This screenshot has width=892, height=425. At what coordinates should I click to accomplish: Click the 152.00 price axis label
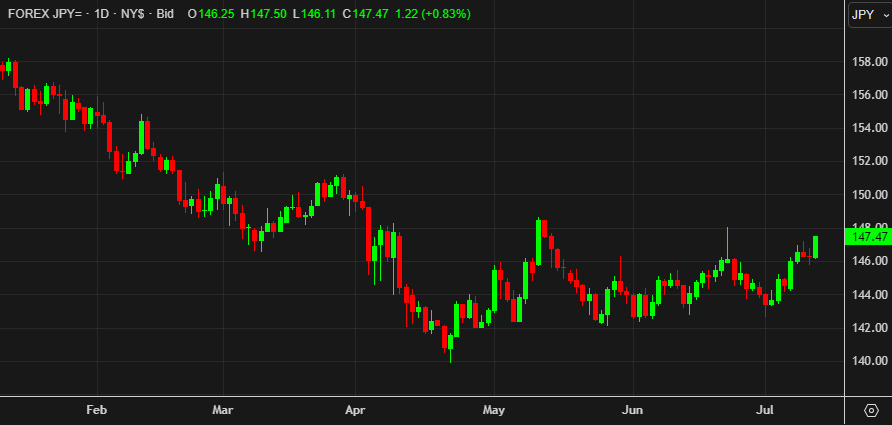pyautogui.click(x=870, y=161)
